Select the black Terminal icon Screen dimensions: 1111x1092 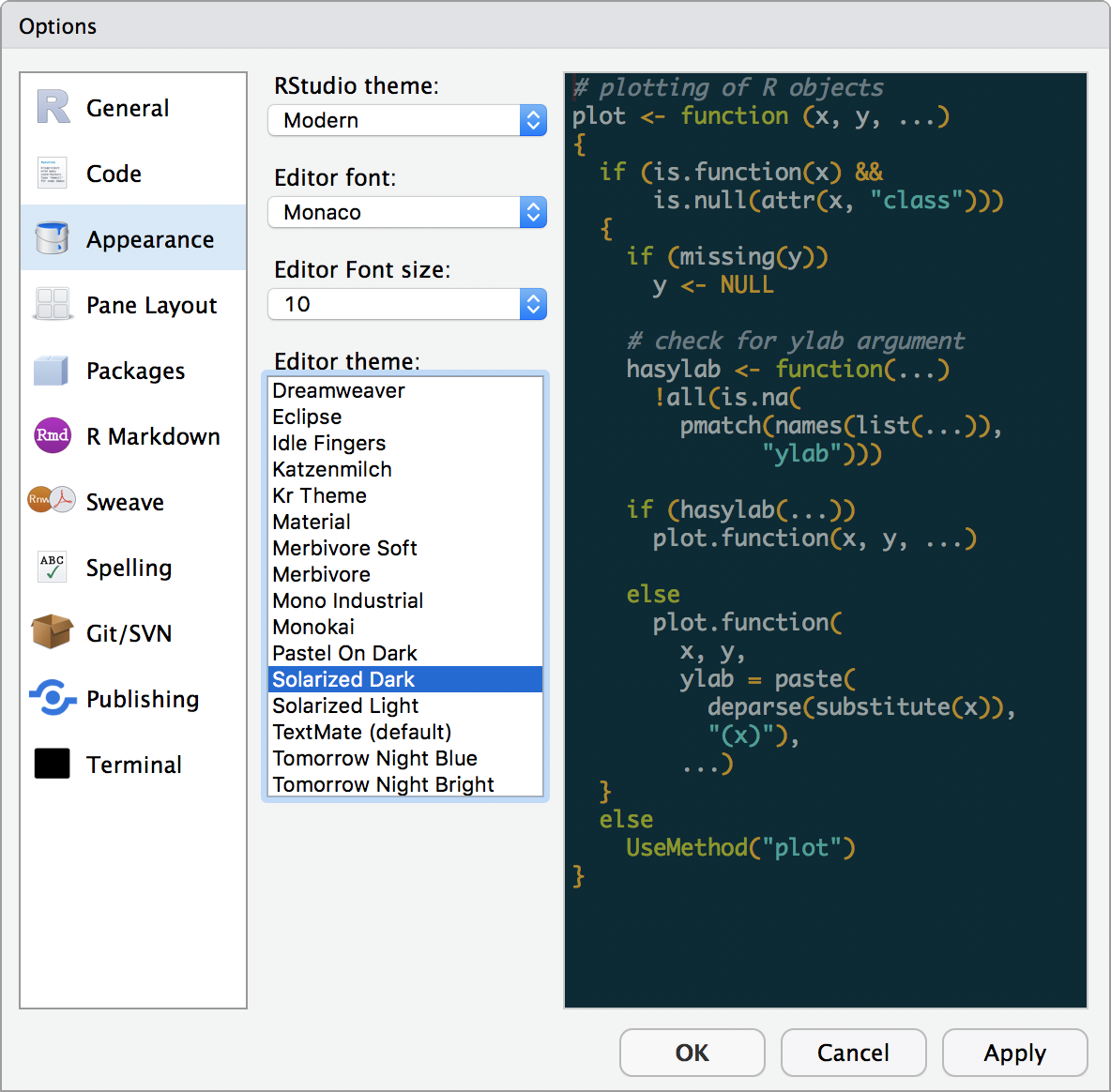click(53, 764)
